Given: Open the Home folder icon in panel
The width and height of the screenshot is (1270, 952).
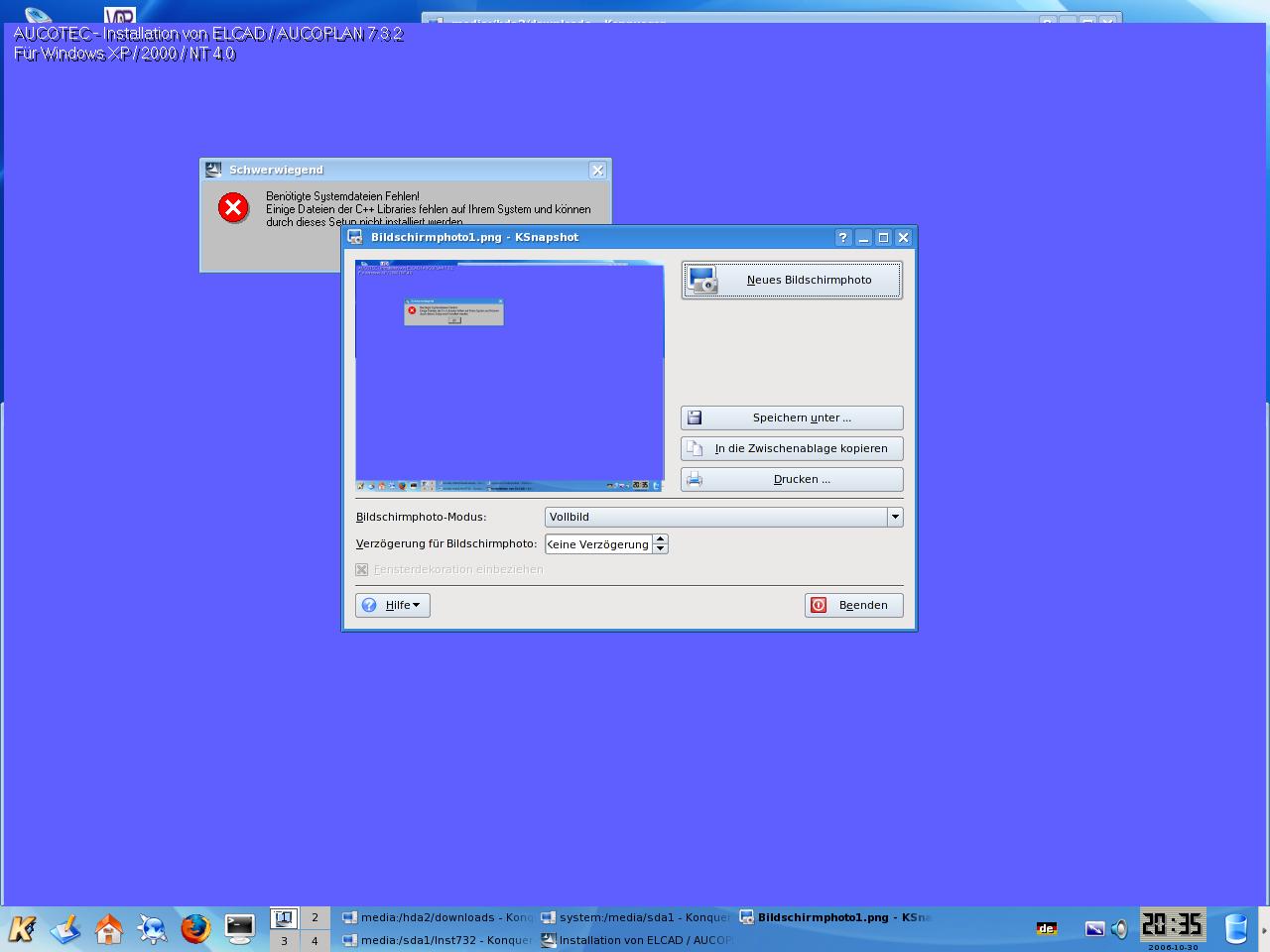Looking at the screenshot, I should [x=109, y=929].
